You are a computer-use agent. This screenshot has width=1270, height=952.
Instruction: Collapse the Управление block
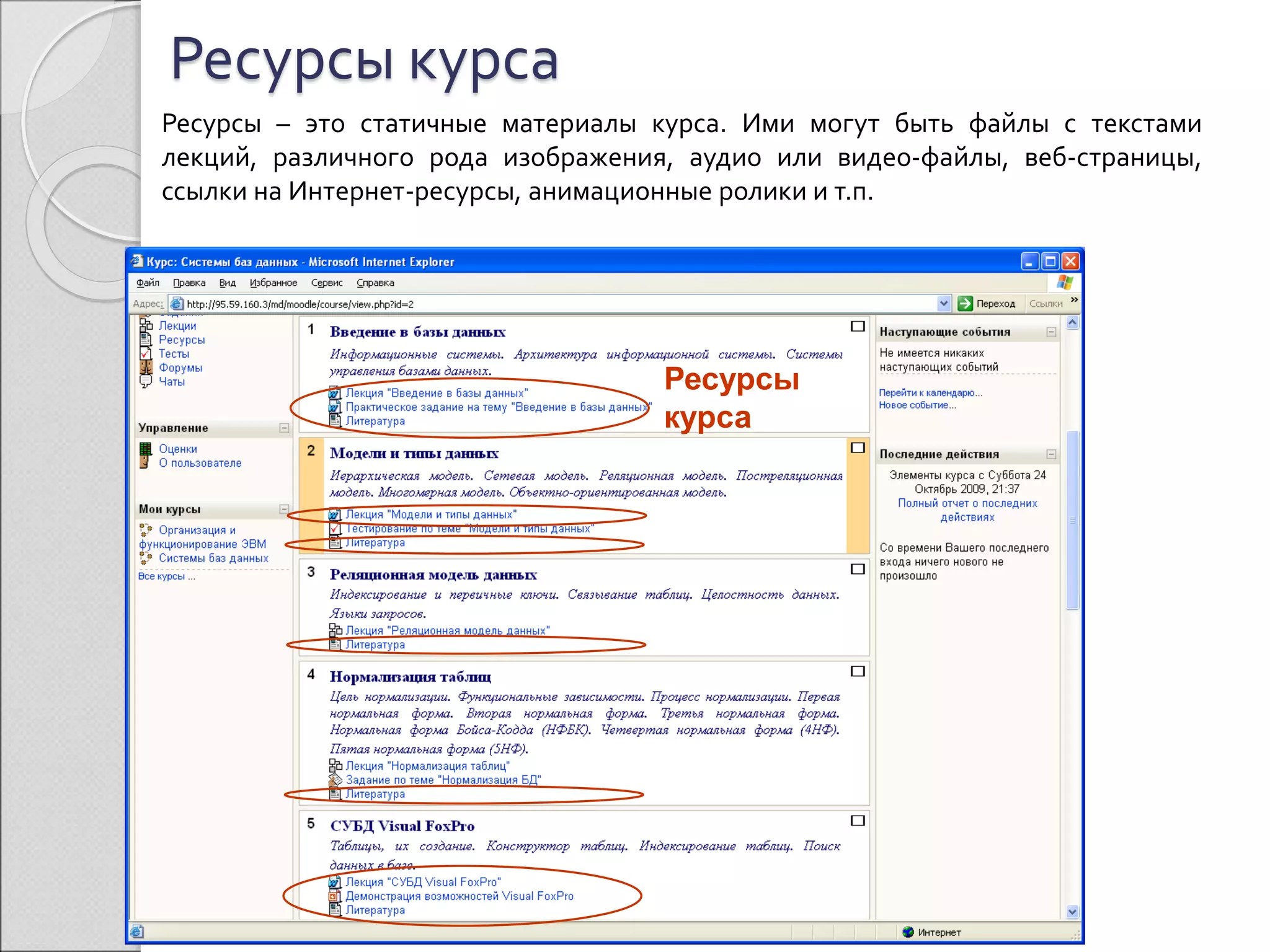(x=284, y=428)
